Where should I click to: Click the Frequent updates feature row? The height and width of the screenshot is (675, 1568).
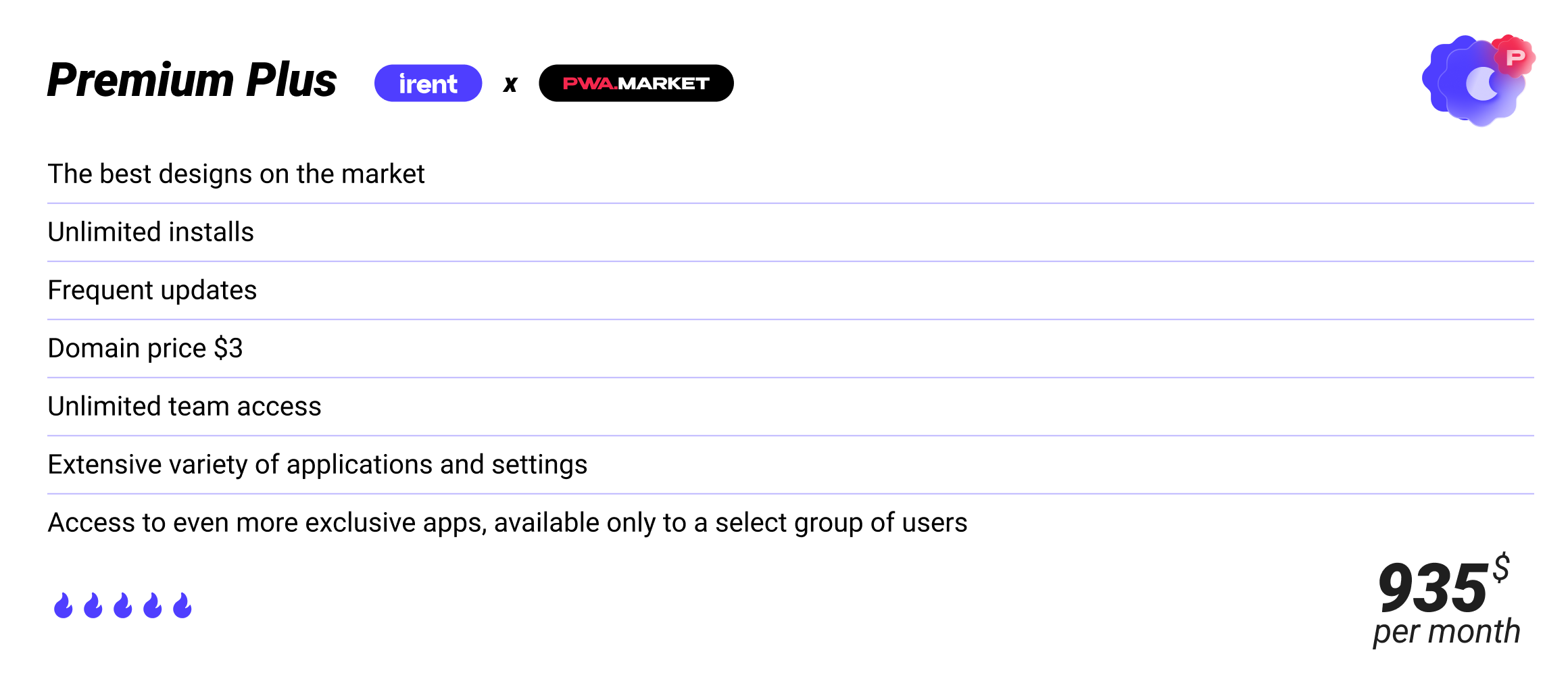[x=152, y=291]
